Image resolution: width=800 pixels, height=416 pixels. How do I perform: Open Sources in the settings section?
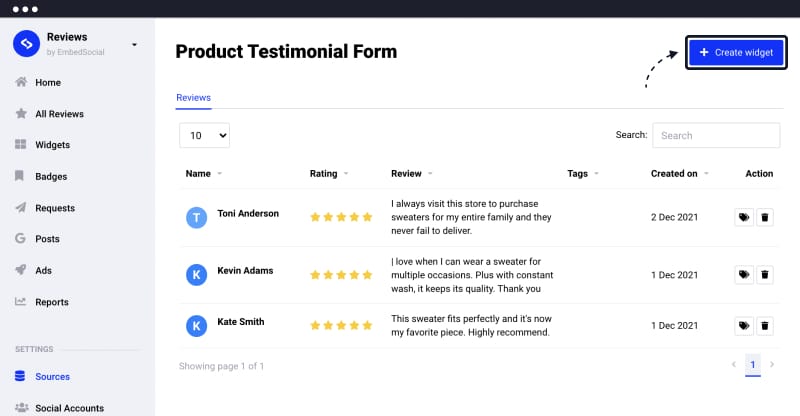[52, 377]
